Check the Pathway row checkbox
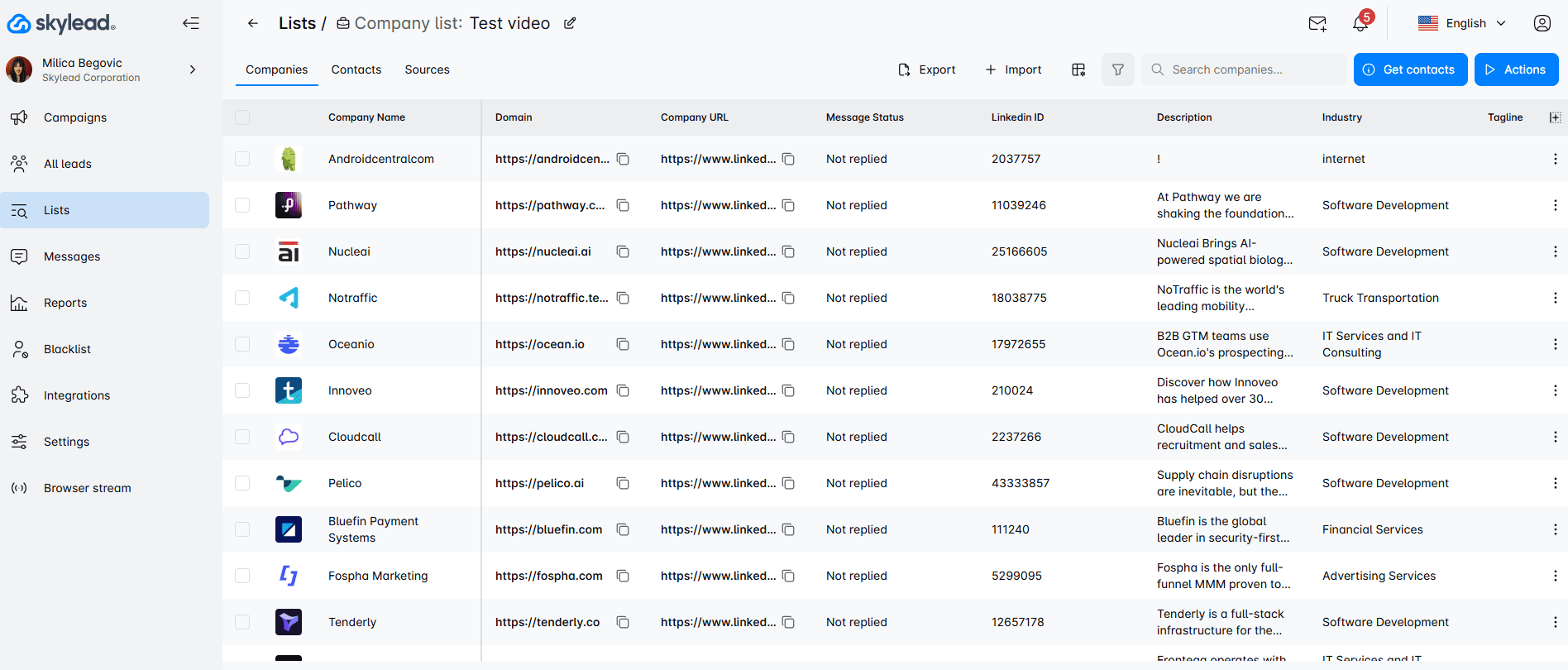The width and height of the screenshot is (1568, 670). (x=242, y=205)
